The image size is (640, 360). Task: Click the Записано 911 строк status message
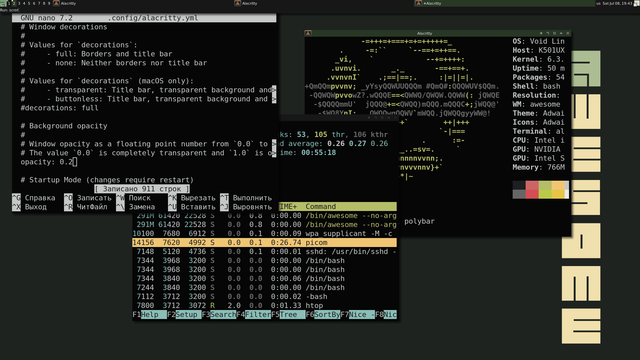[x=142, y=189]
